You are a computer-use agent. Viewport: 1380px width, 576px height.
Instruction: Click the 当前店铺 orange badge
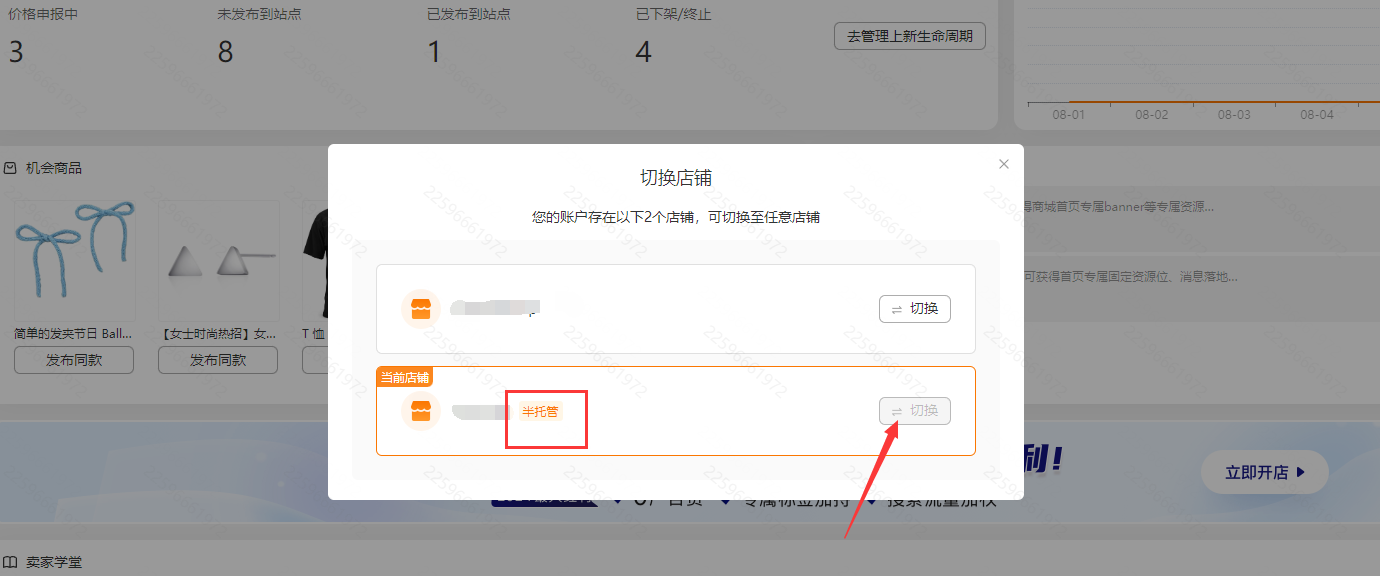(405, 377)
